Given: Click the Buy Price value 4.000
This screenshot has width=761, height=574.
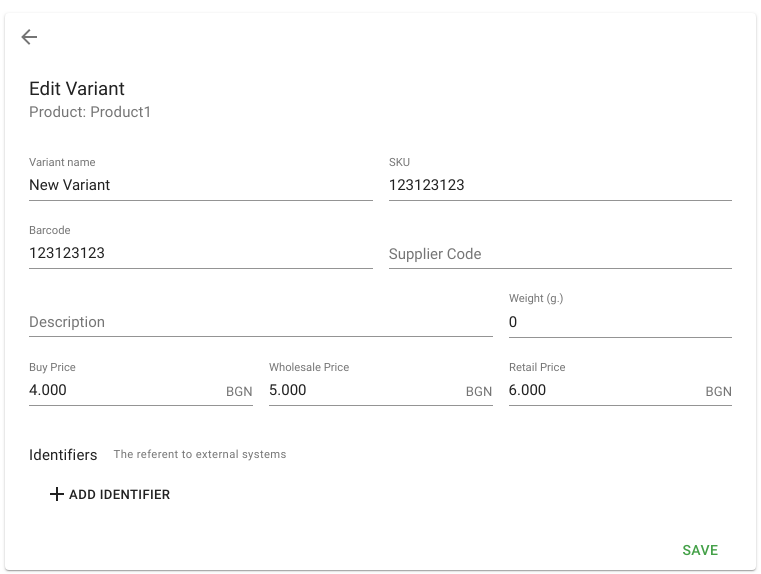Looking at the screenshot, I should [x=48, y=390].
